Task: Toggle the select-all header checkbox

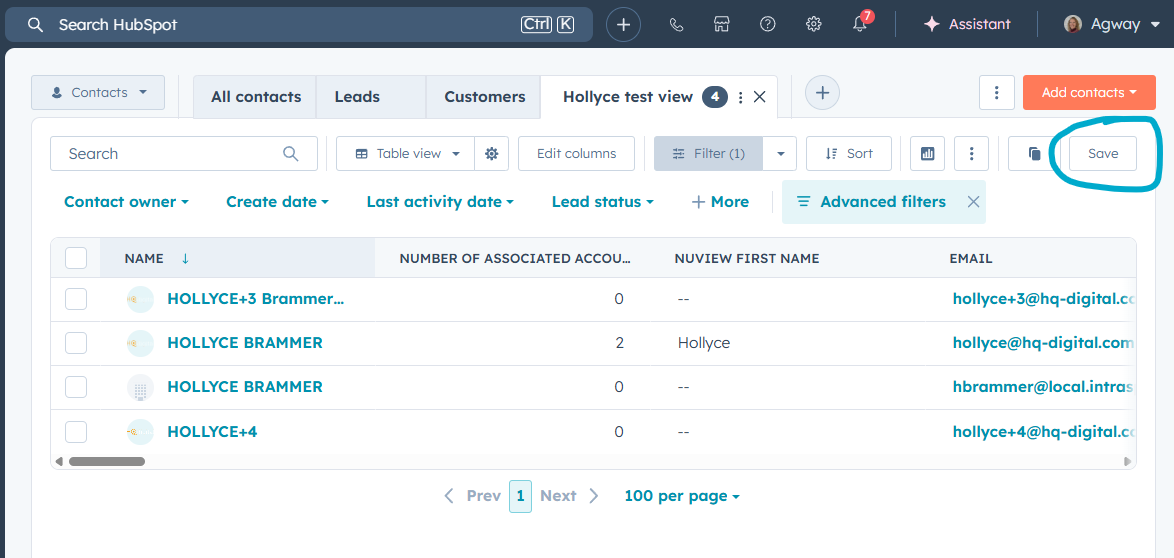Action: [x=76, y=258]
